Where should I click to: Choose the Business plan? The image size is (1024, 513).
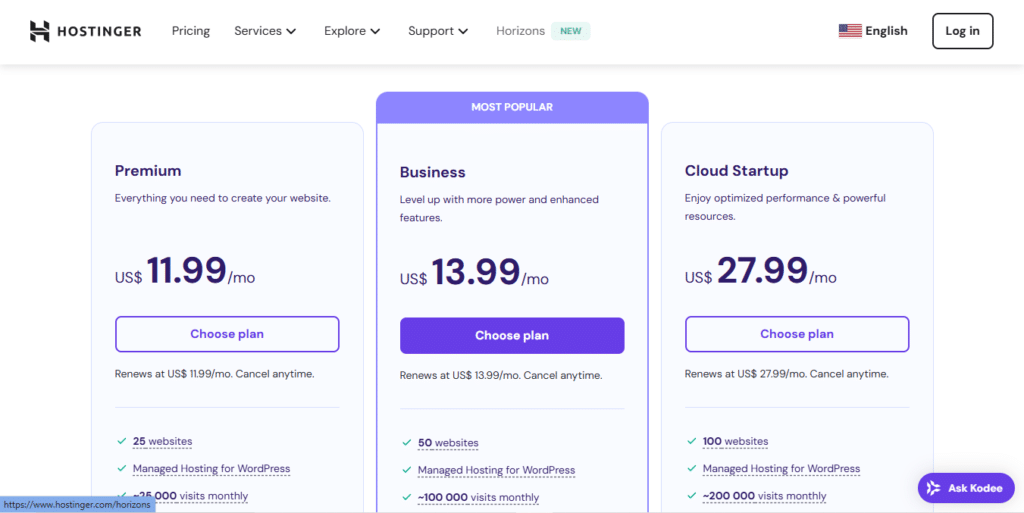pyautogui.click(x=512, y=335)
